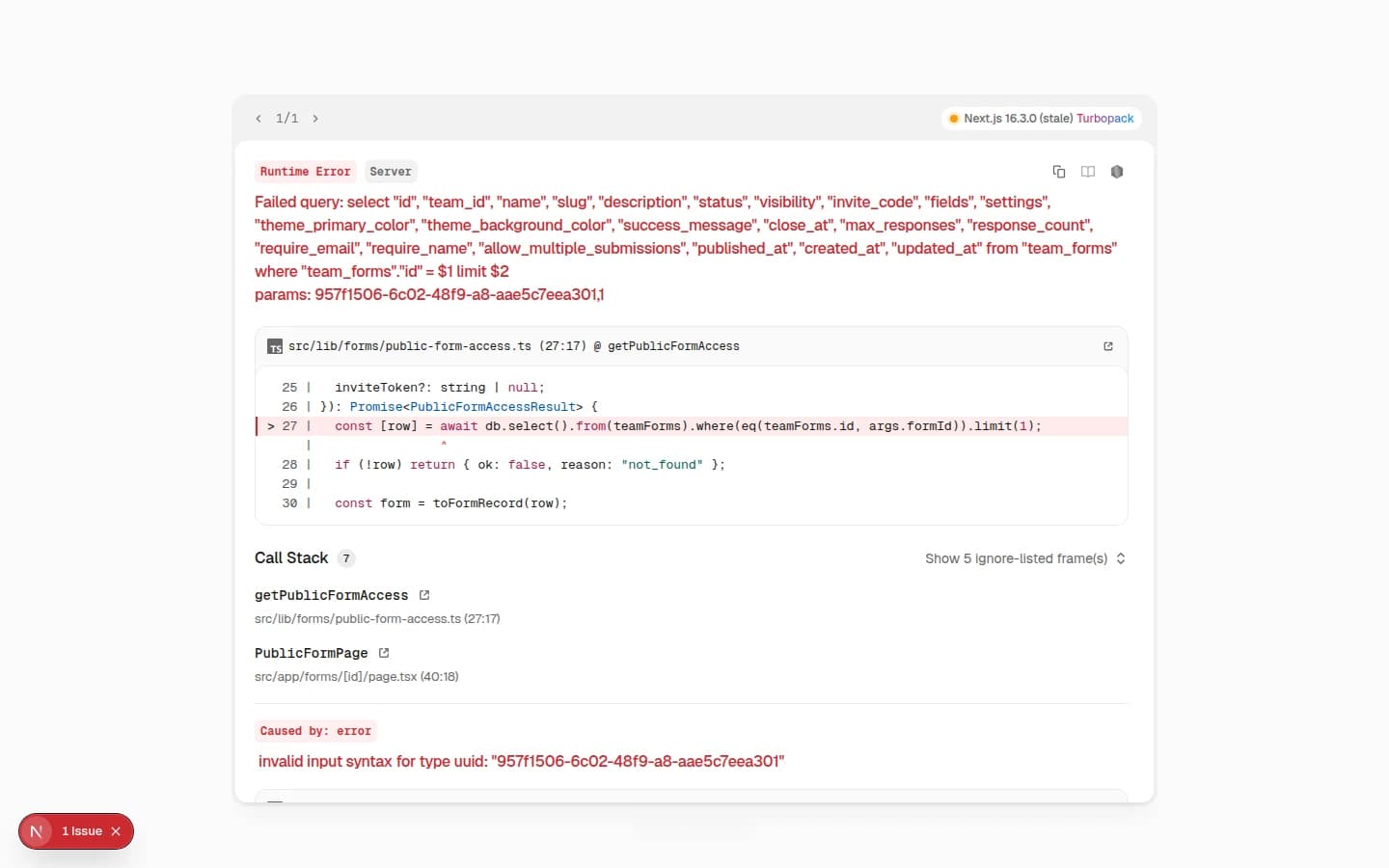The image size is (1389, 868).
Task: Click the code frame file header path
Action: [514, 346]
